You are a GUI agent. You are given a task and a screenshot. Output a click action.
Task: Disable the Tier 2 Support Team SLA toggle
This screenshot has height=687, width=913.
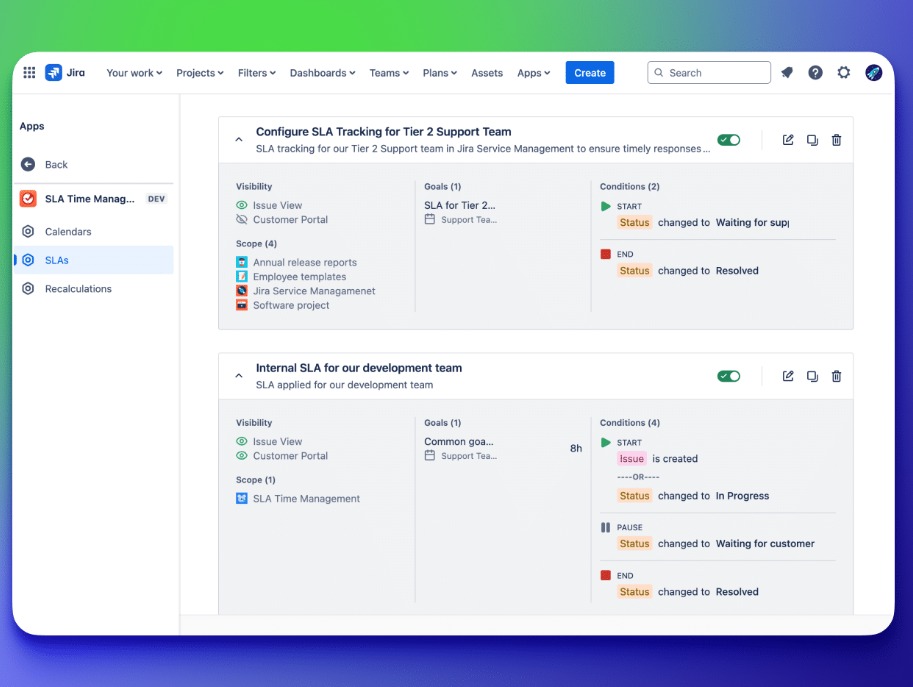click(728, 140)
